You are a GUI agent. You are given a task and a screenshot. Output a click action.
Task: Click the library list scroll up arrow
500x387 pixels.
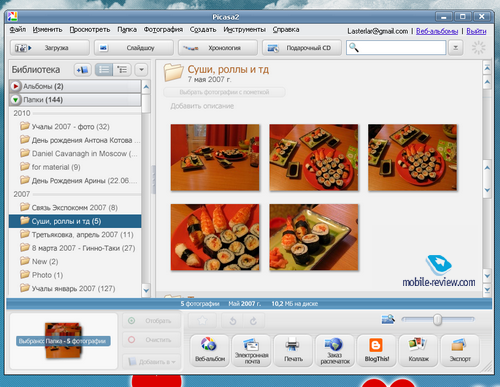coord(146,87)
